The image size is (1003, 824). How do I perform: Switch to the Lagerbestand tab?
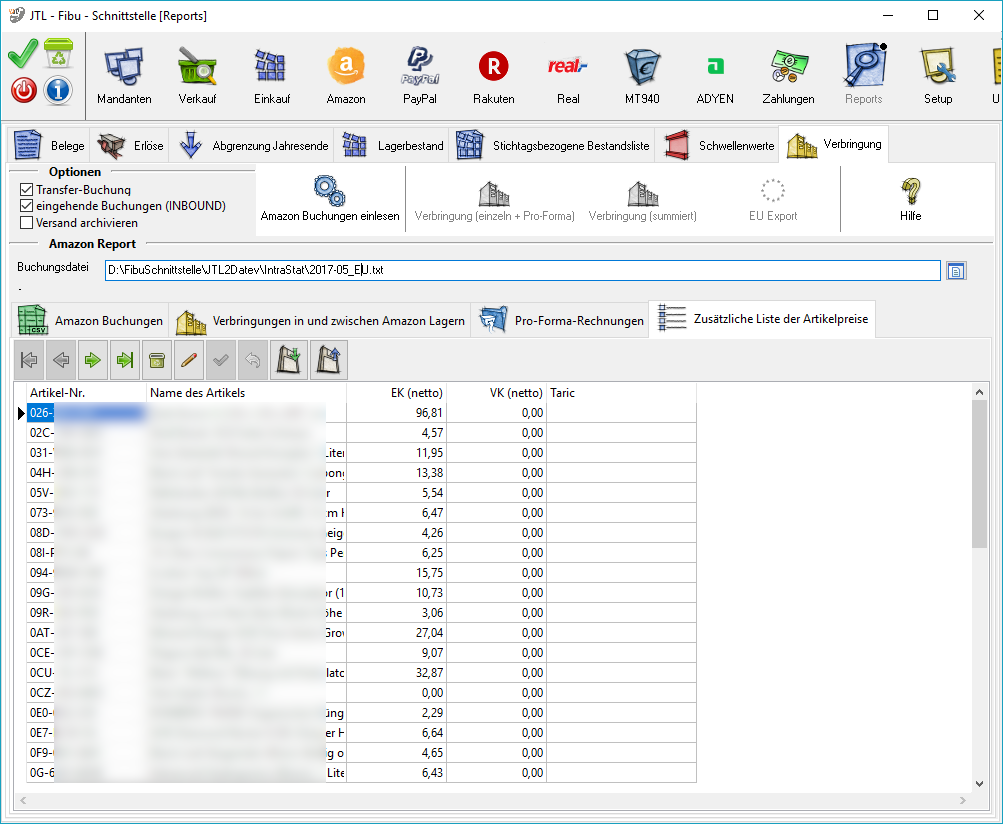tap(392, 146)
